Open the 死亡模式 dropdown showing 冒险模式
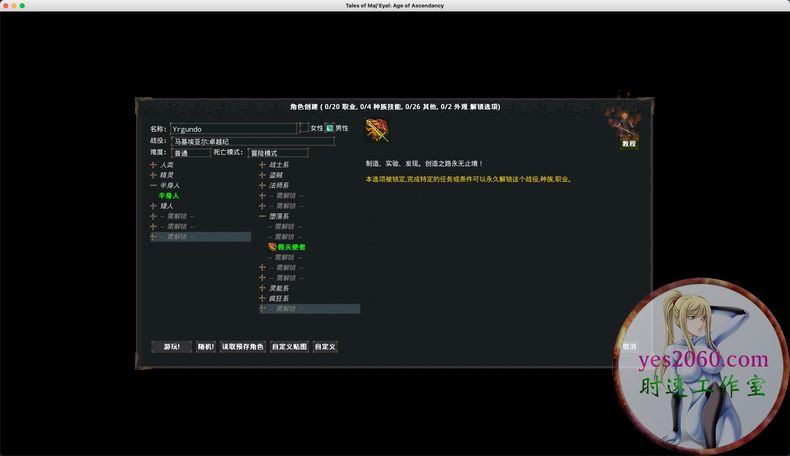This screenshot has height=456, width=790. point(278,153)
